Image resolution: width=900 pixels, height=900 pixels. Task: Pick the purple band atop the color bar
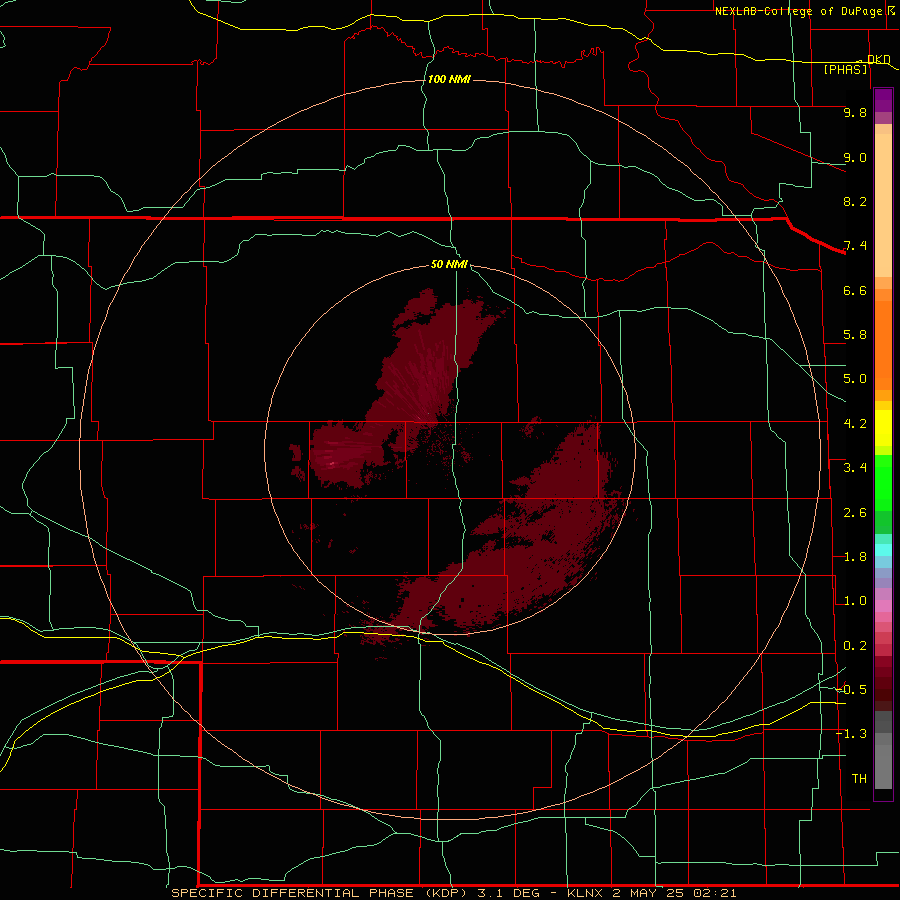[883, 100]
